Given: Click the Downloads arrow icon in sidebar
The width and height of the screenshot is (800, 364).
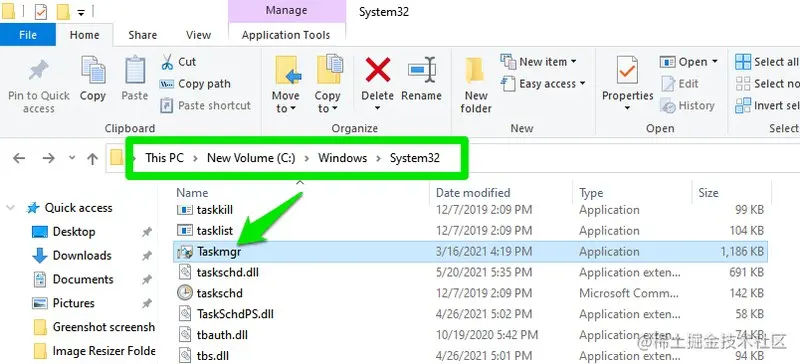Looking at the screenshot, I should 40,255.
